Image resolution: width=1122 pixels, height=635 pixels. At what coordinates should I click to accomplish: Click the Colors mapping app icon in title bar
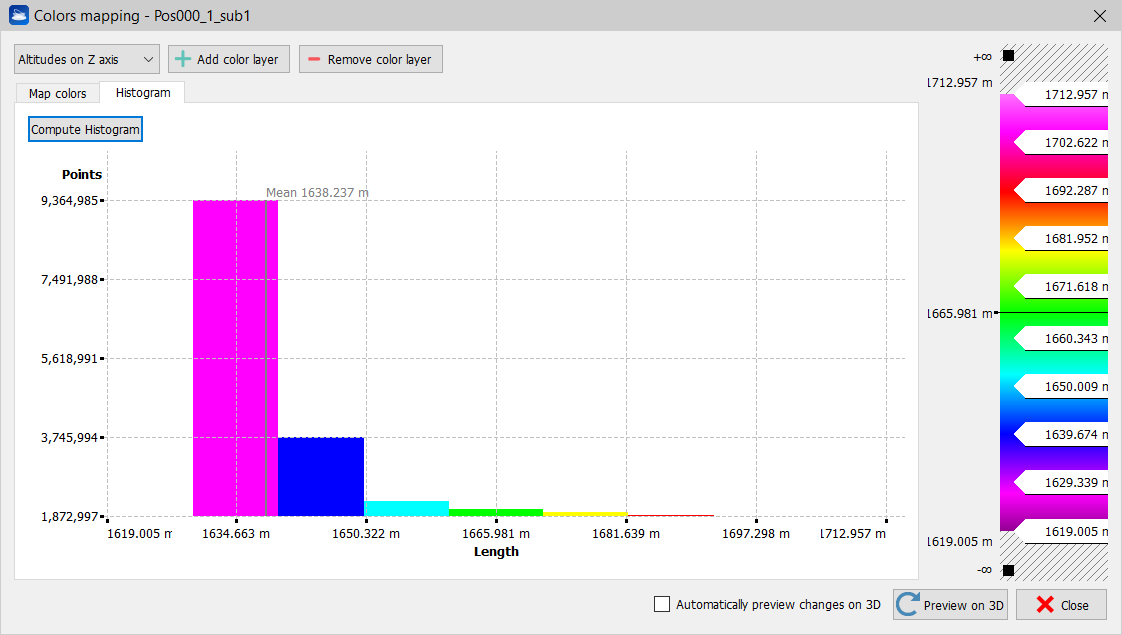(x=18, y=16)
